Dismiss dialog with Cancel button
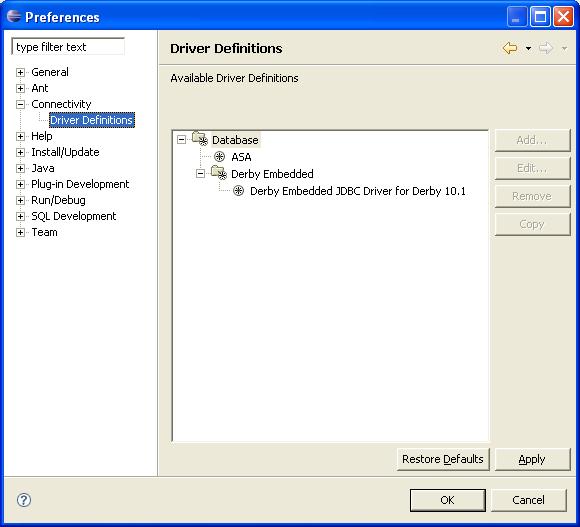Screen dimensions: 580x527 pos(529,500)
